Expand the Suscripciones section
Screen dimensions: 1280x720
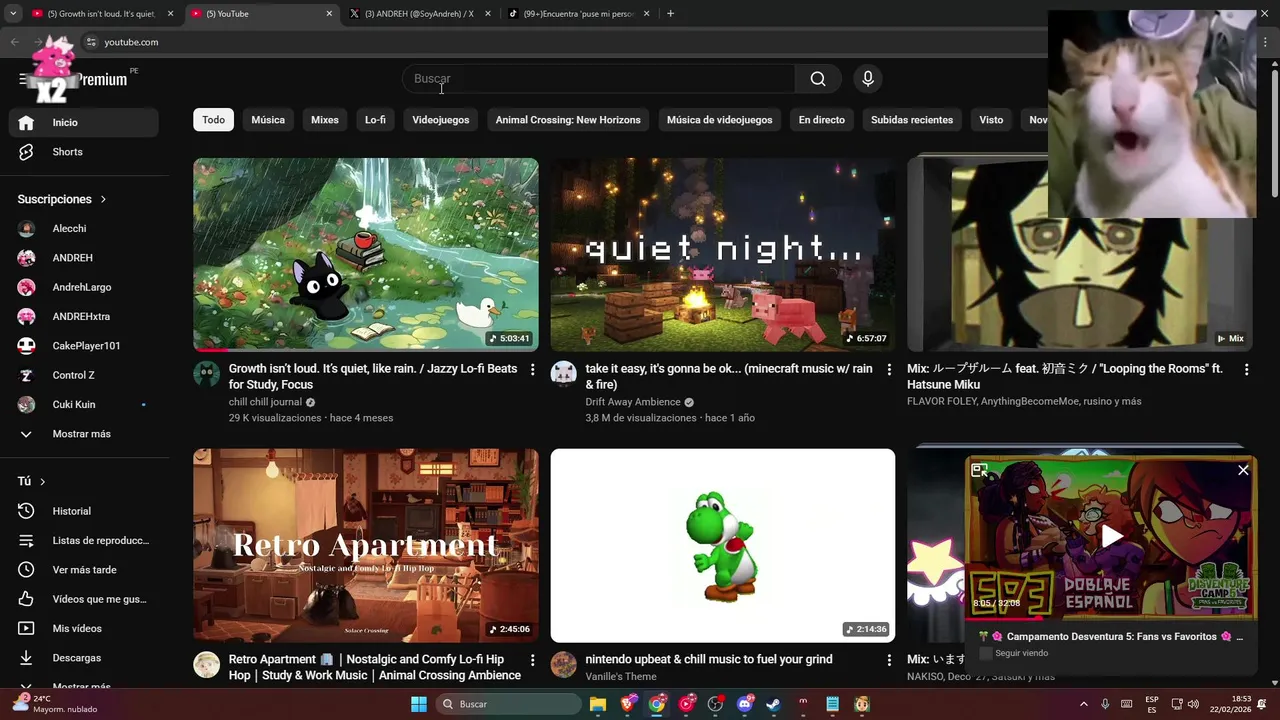pos(62,199)
